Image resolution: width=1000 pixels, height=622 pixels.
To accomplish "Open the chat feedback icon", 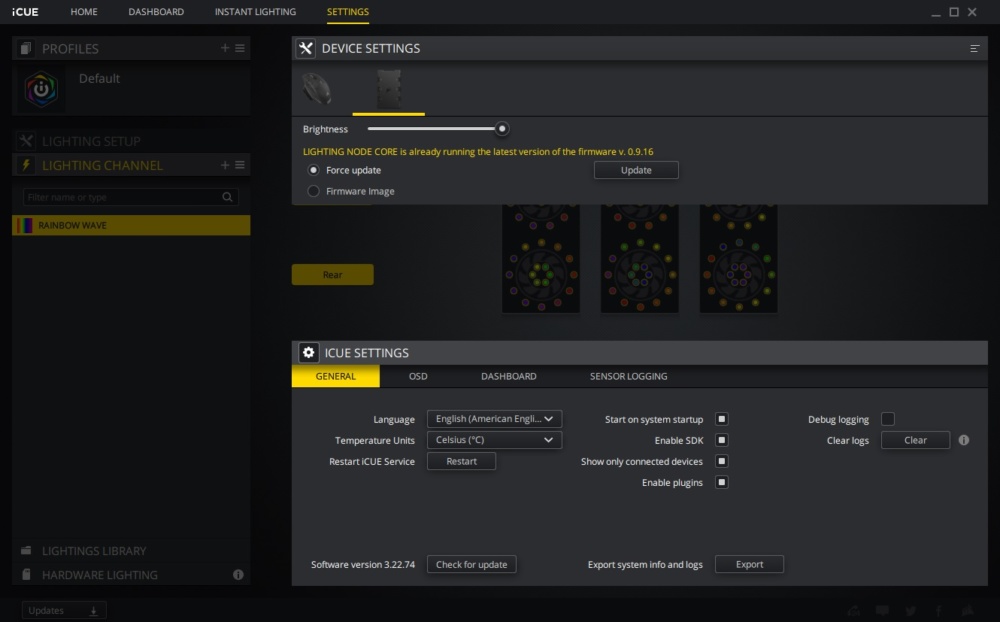I will [x=883, y=611].
